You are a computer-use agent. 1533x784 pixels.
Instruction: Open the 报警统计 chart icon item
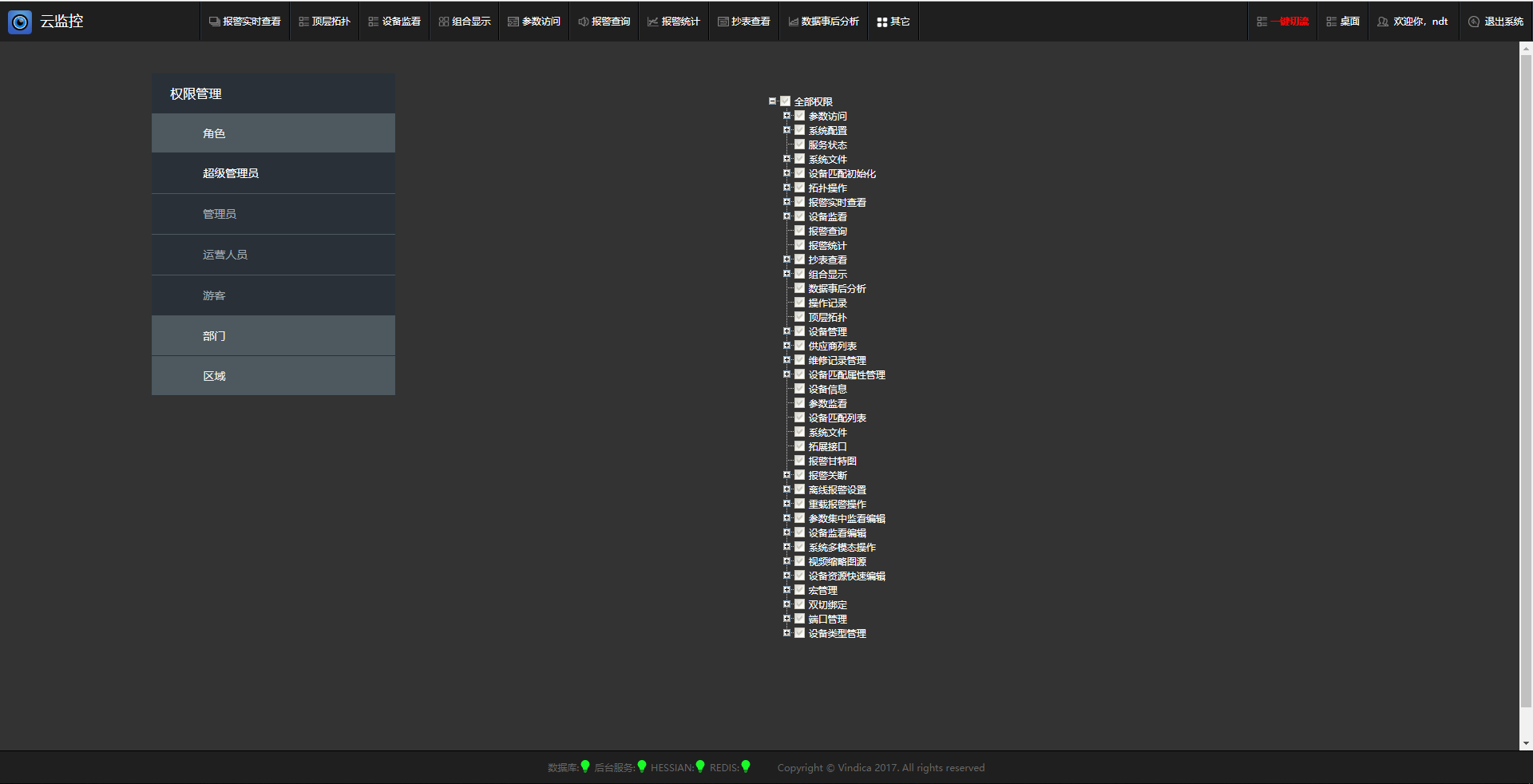point(674,22)
